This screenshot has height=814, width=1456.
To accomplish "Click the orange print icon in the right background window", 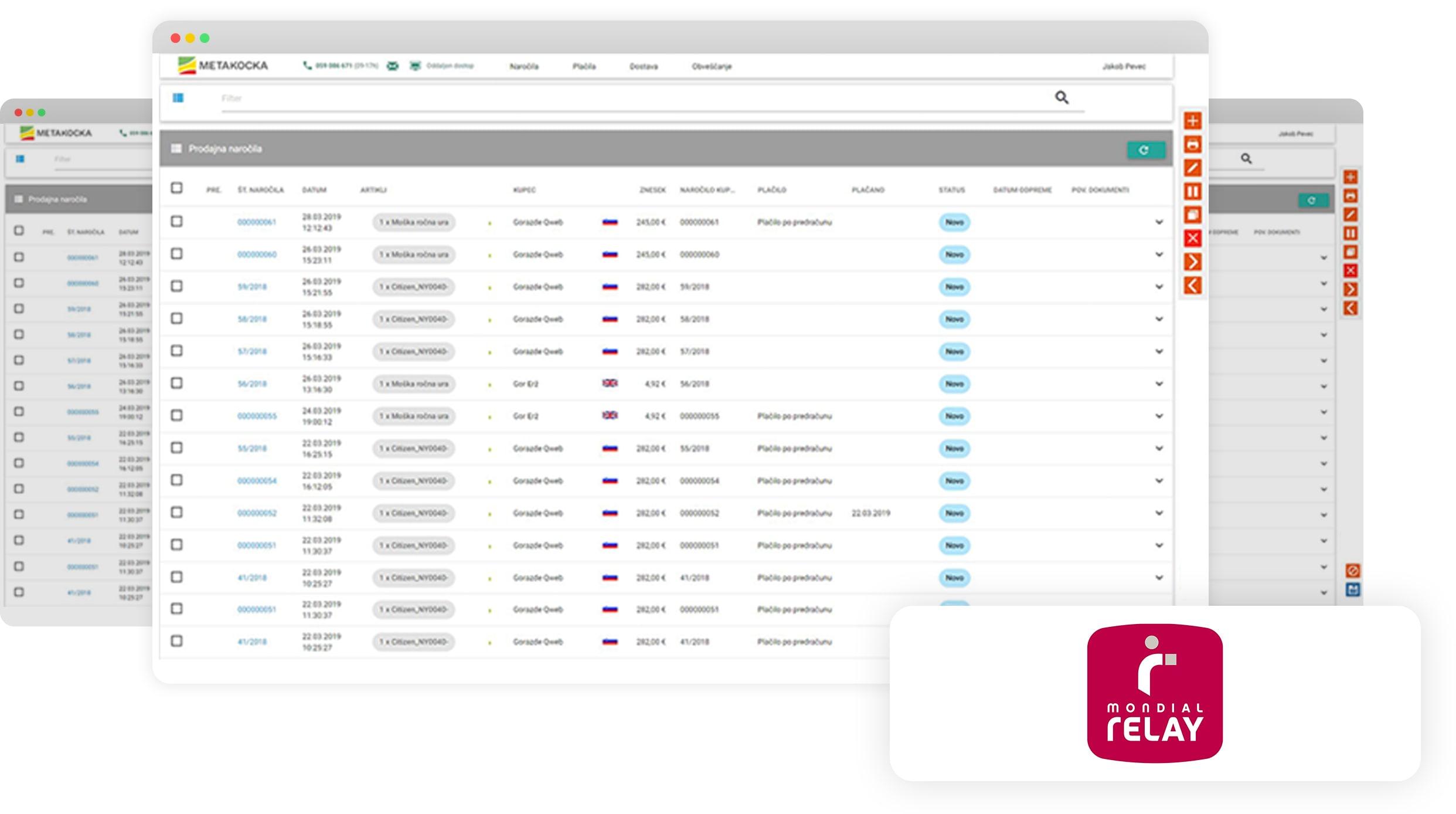I will tap(1350, 196).
